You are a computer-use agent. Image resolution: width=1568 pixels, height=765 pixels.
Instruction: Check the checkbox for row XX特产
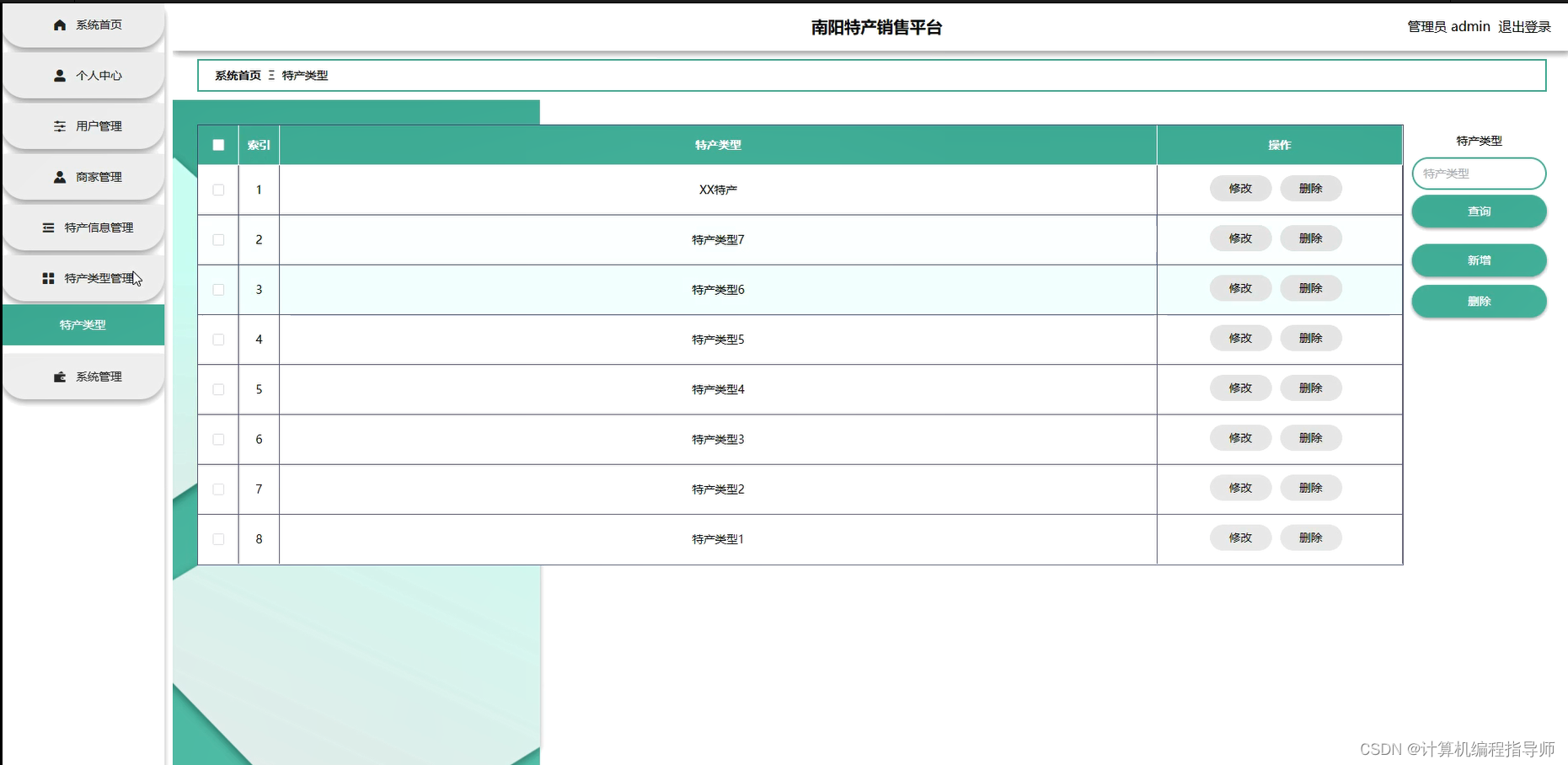pos(218,190)
